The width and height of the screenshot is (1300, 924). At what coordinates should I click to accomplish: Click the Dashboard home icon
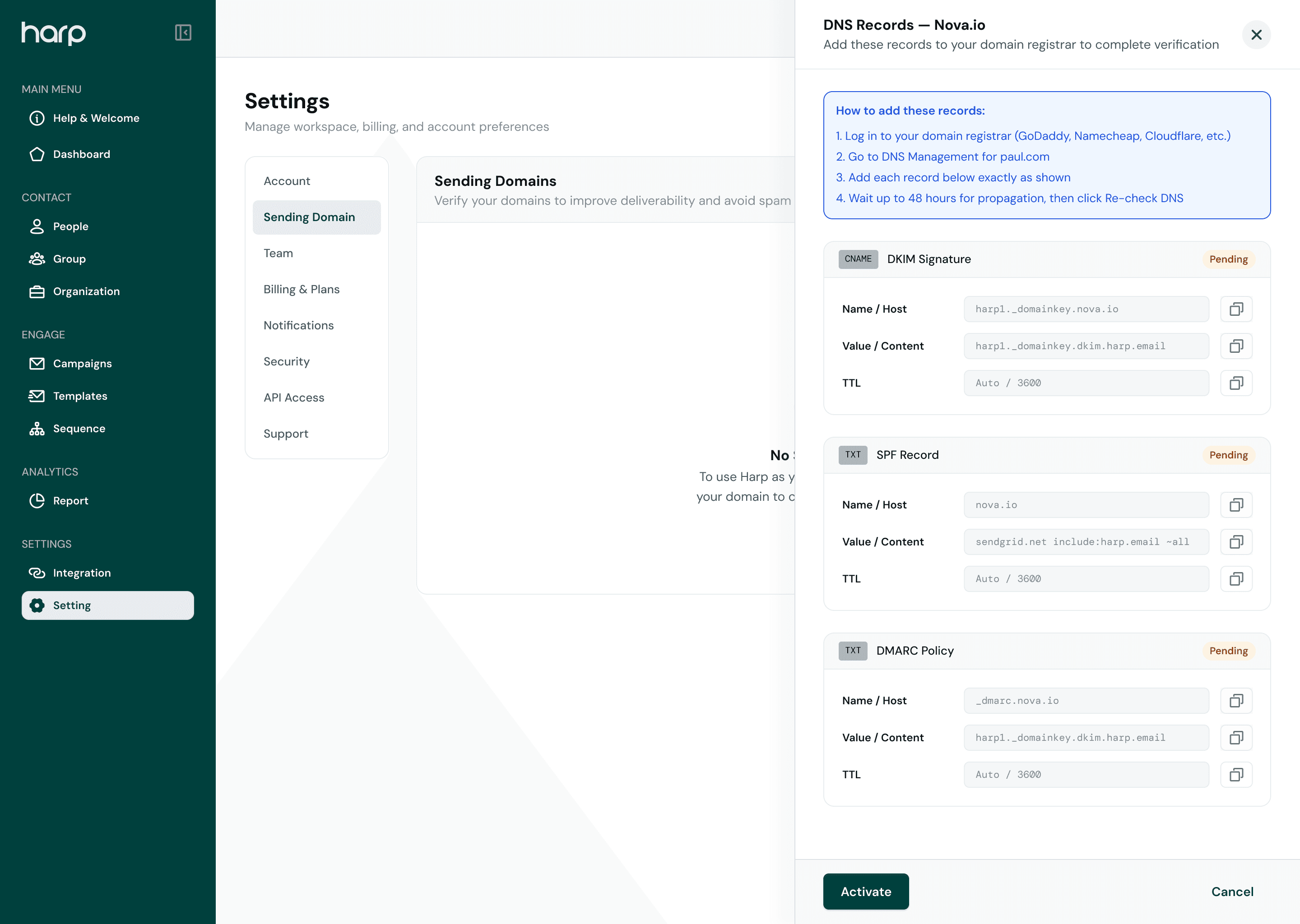pyautogui.click(x=37, y=154)
